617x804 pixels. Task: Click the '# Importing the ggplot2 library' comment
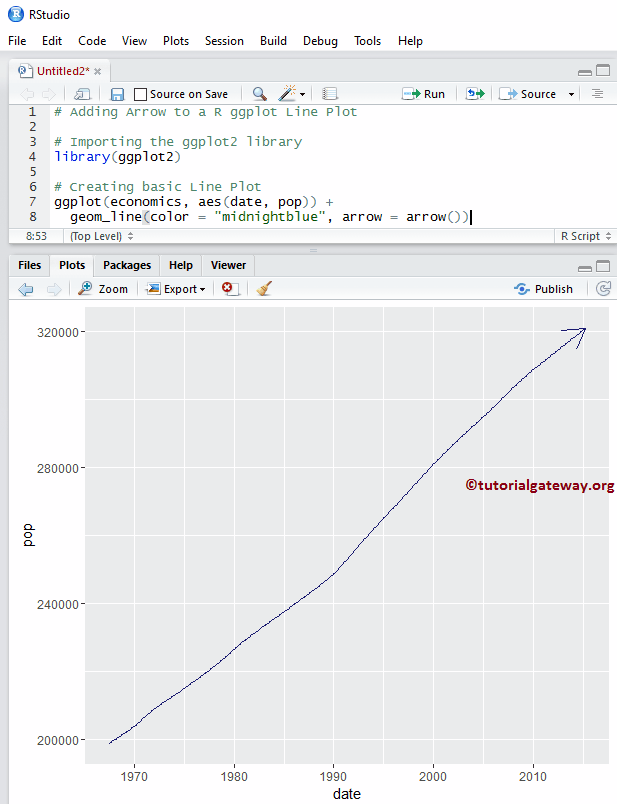pos(178,142)
